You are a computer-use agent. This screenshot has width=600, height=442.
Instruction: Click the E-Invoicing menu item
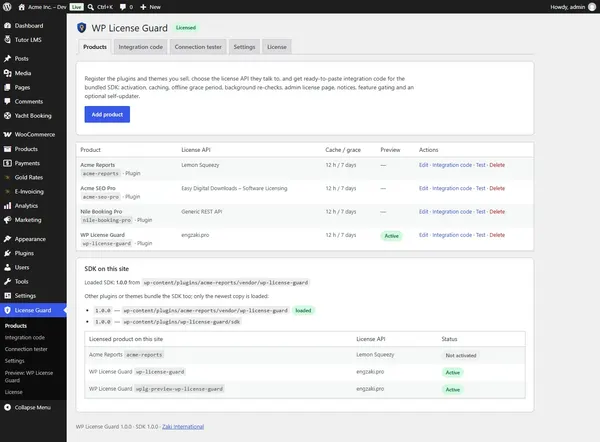click(x=29, y=191)
